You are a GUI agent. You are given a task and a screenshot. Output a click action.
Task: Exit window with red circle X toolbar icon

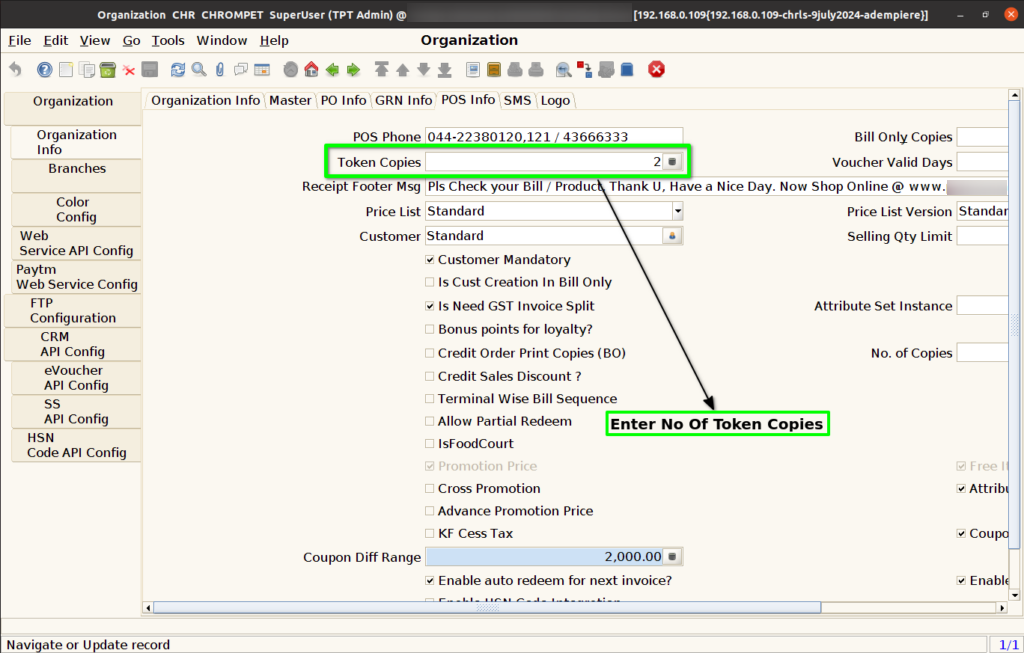click(656, 69)
